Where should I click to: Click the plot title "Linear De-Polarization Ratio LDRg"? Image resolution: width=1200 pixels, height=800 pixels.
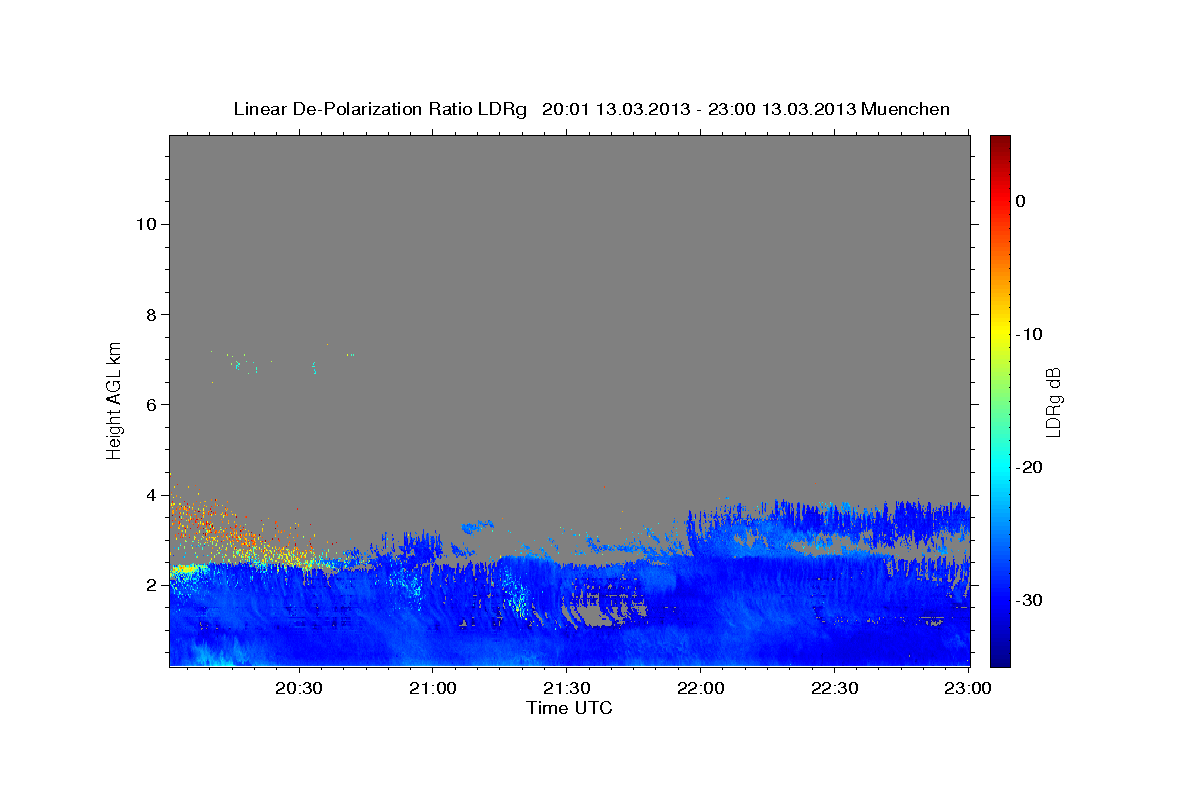[380, 109]
